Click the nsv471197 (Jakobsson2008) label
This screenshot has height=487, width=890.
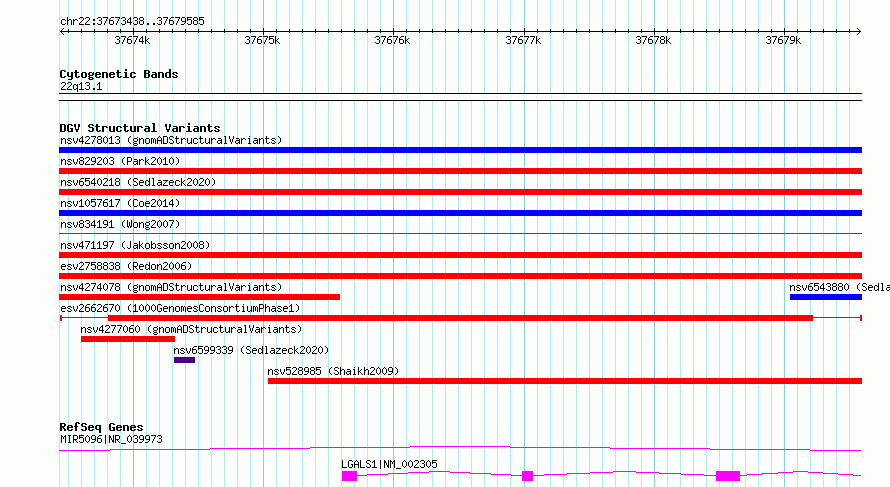tap(135, 245)
